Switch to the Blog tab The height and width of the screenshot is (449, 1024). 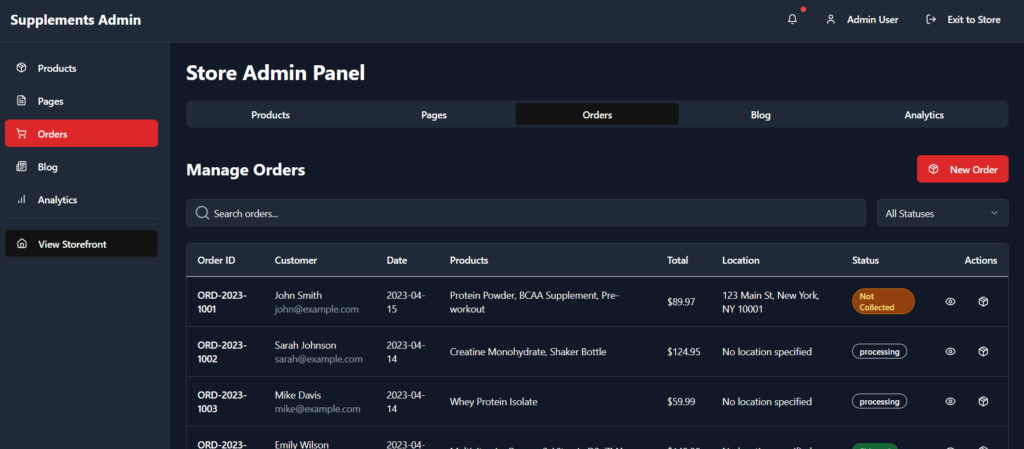click(x=760, y=115)
